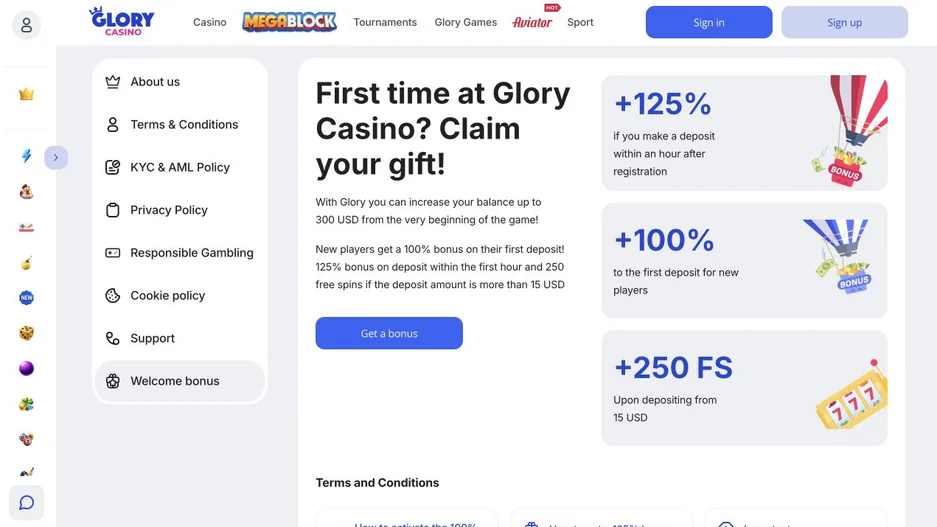The image size is (937, 527).
Task: Open the Tournaments menu item
Action: 385,22
